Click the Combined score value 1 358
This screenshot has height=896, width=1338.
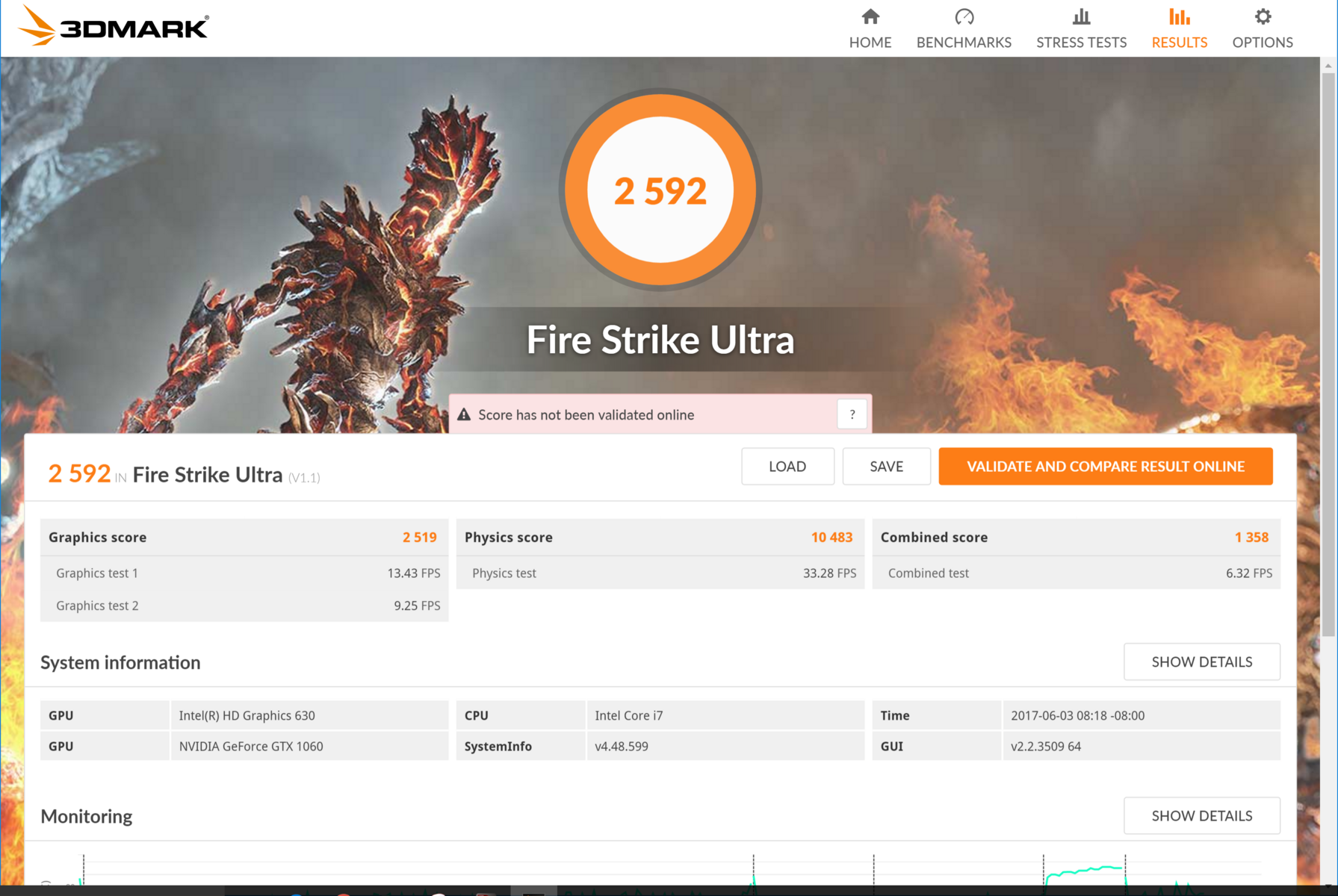point(1251,537)
